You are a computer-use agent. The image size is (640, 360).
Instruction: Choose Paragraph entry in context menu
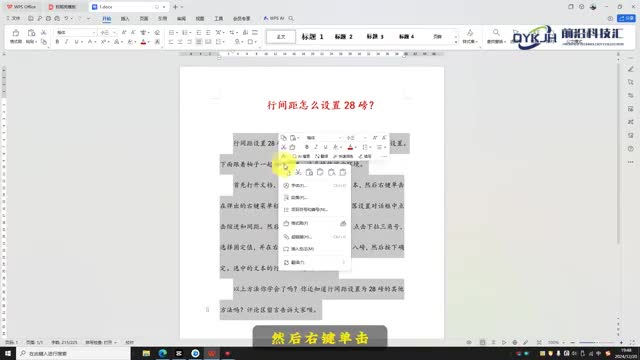tap(314, 198)
